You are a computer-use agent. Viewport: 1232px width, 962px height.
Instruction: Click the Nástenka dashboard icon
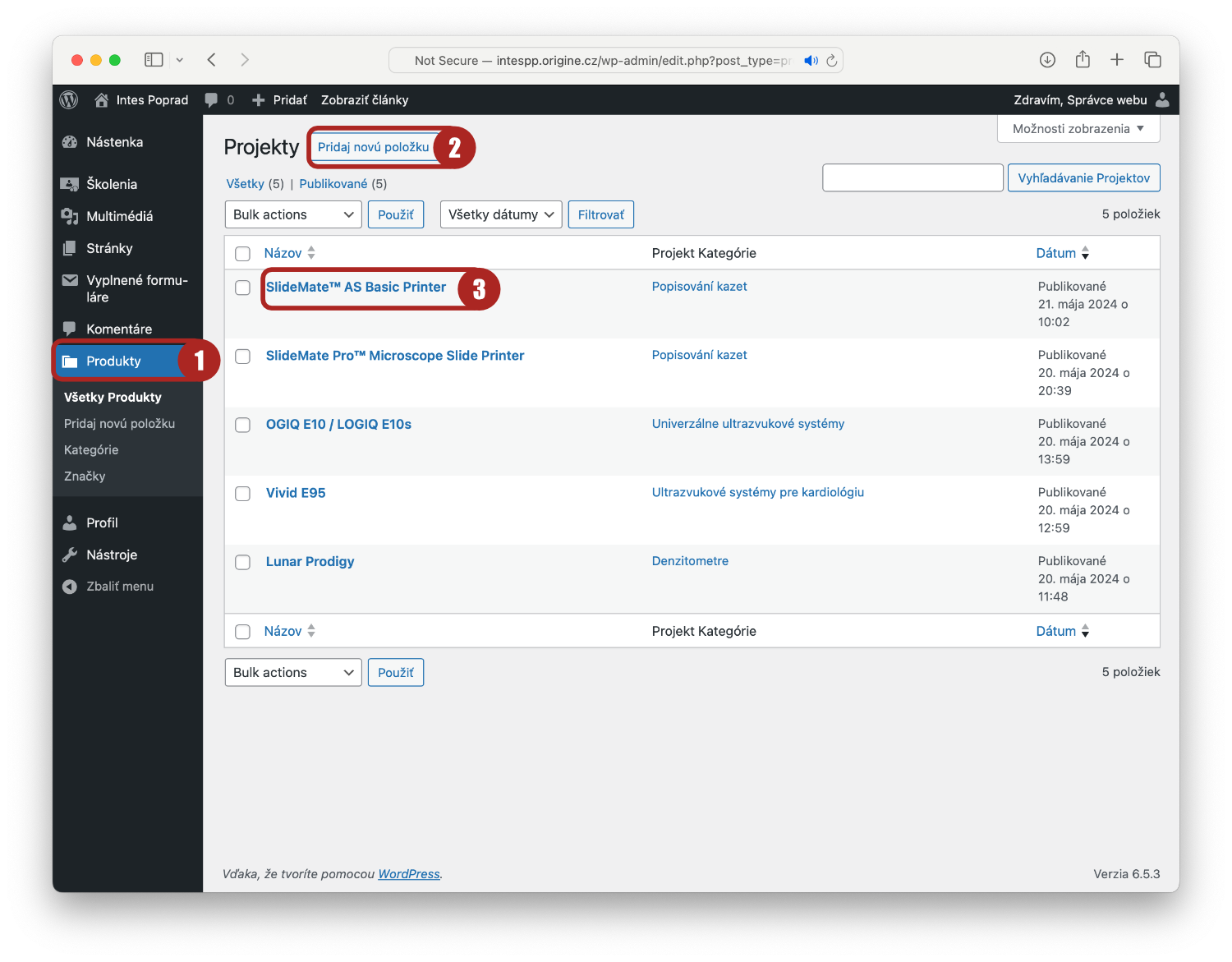[70, 142]
